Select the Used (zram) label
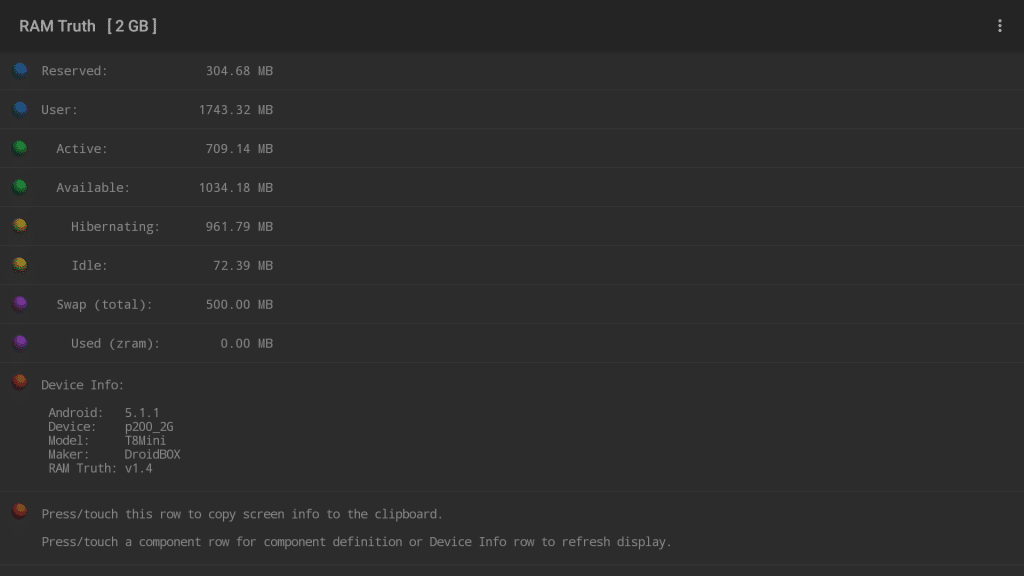Screen dimensions: 1024x576 click(116, 344)
